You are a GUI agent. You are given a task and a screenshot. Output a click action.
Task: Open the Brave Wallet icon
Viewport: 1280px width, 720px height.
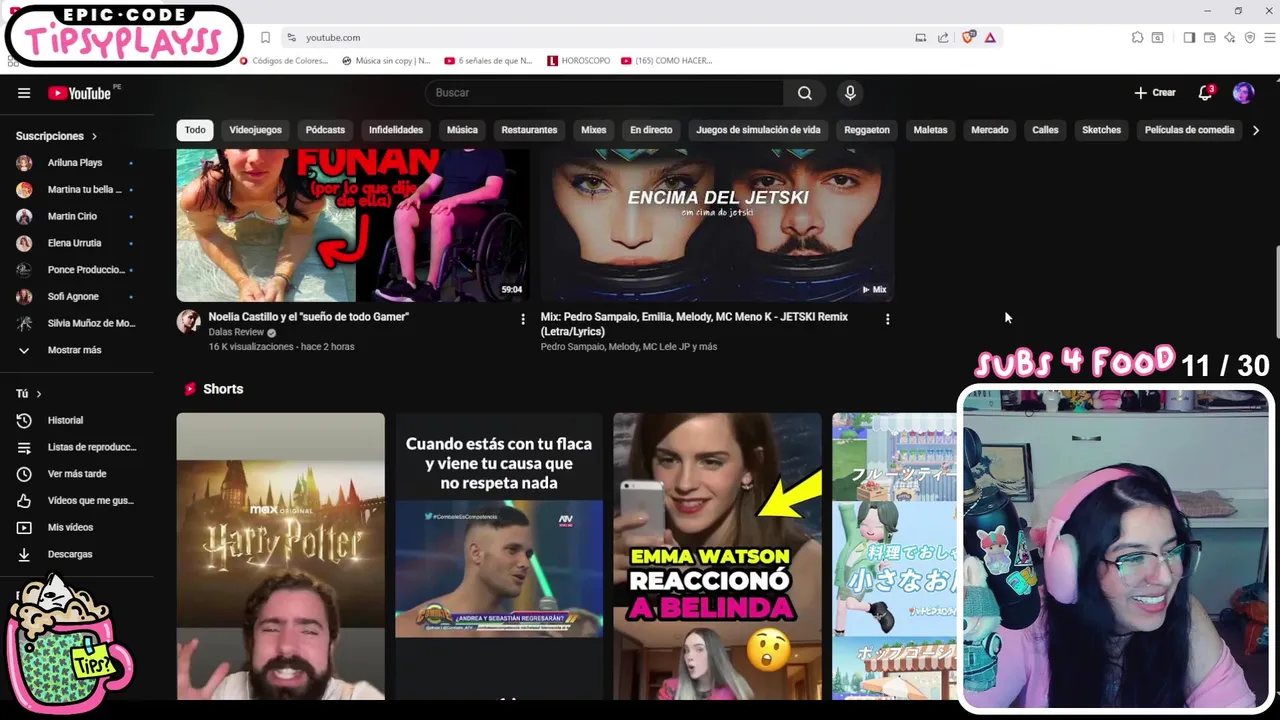click(x=1209, y=37)
